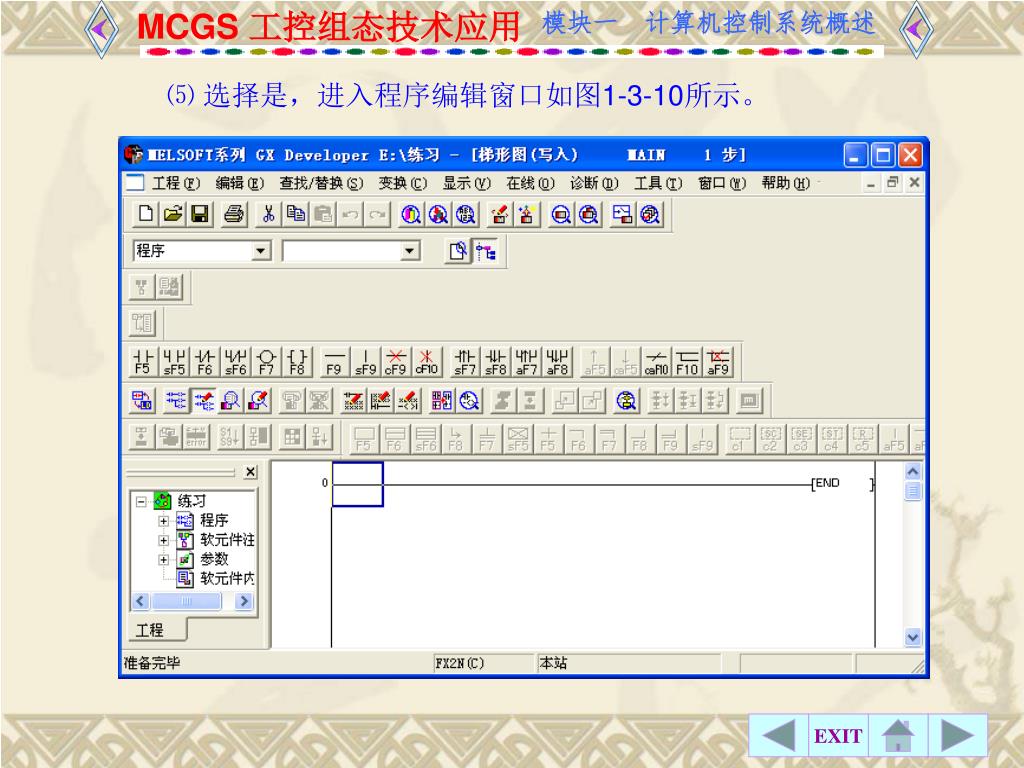Click the blue ladder cursor cell at step 0
Screen dimensions: 1024x768
pyautogui.click(x=357, y=484)
